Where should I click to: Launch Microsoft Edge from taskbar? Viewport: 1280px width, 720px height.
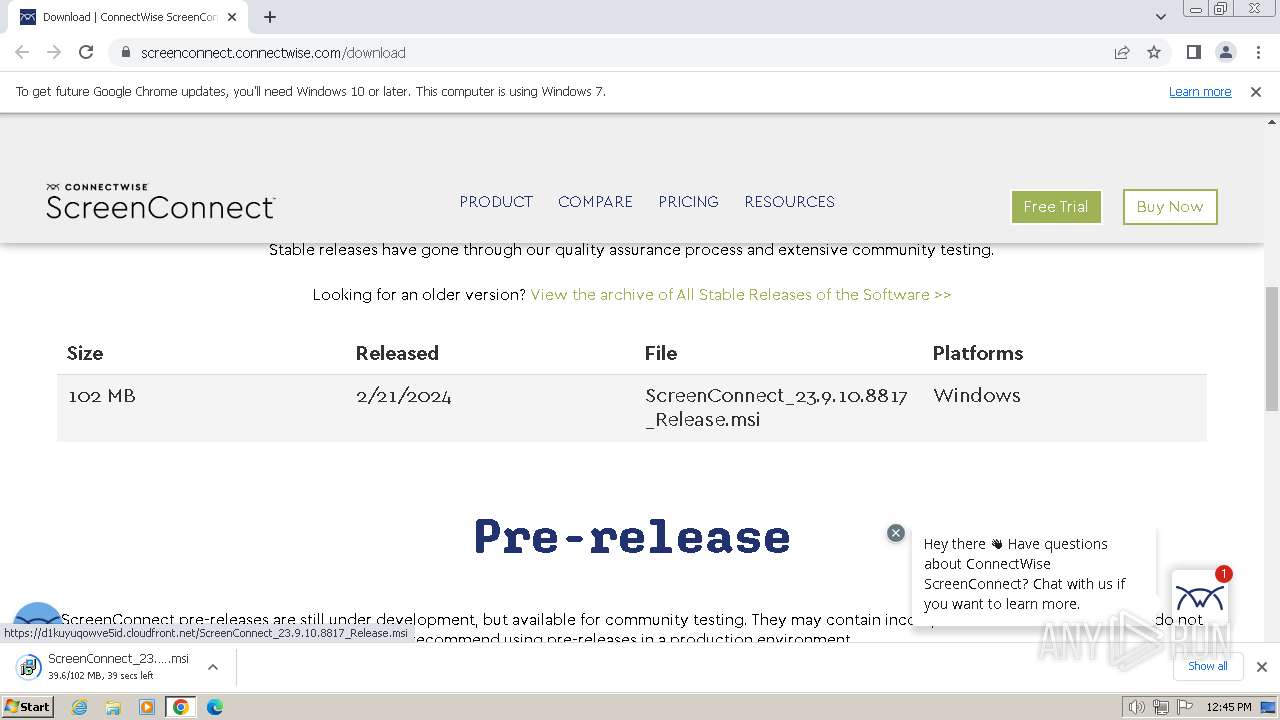point(215,707)
